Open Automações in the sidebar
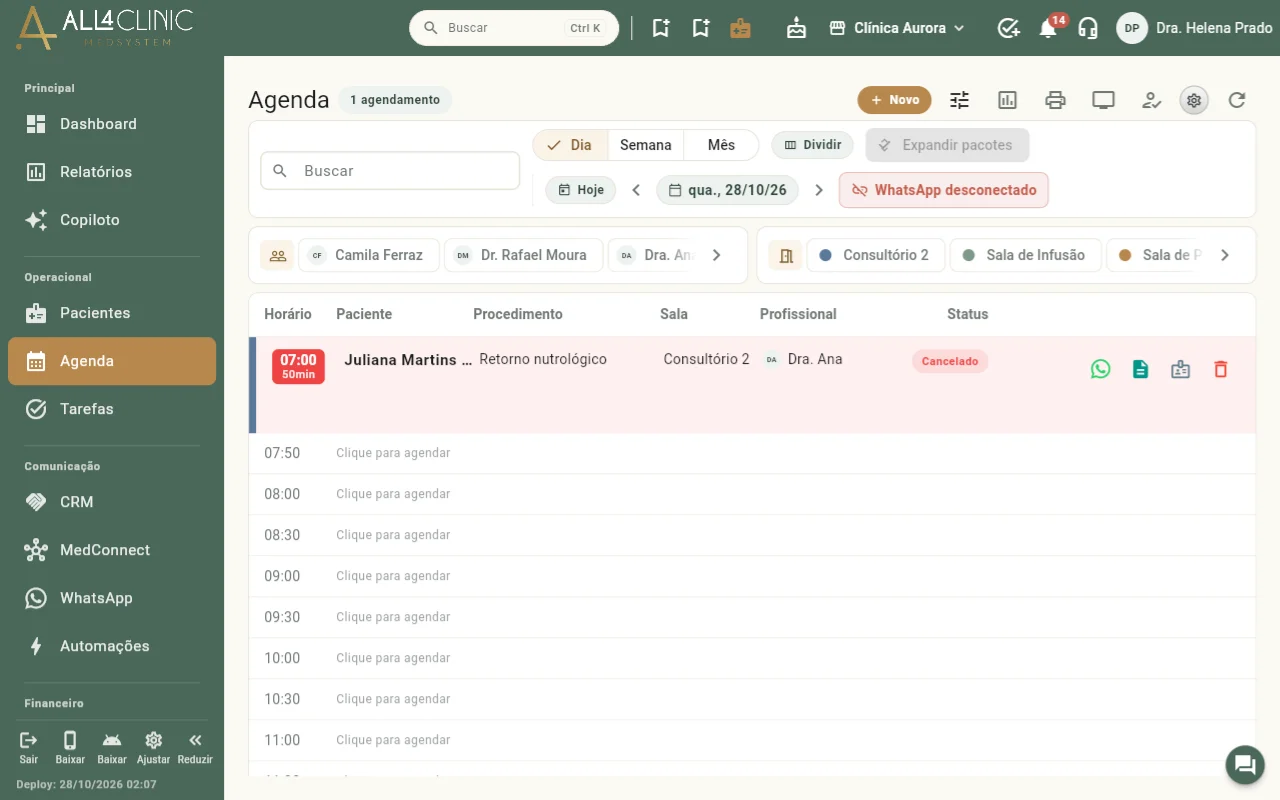 pyautogui.click(x=112, y=646)
